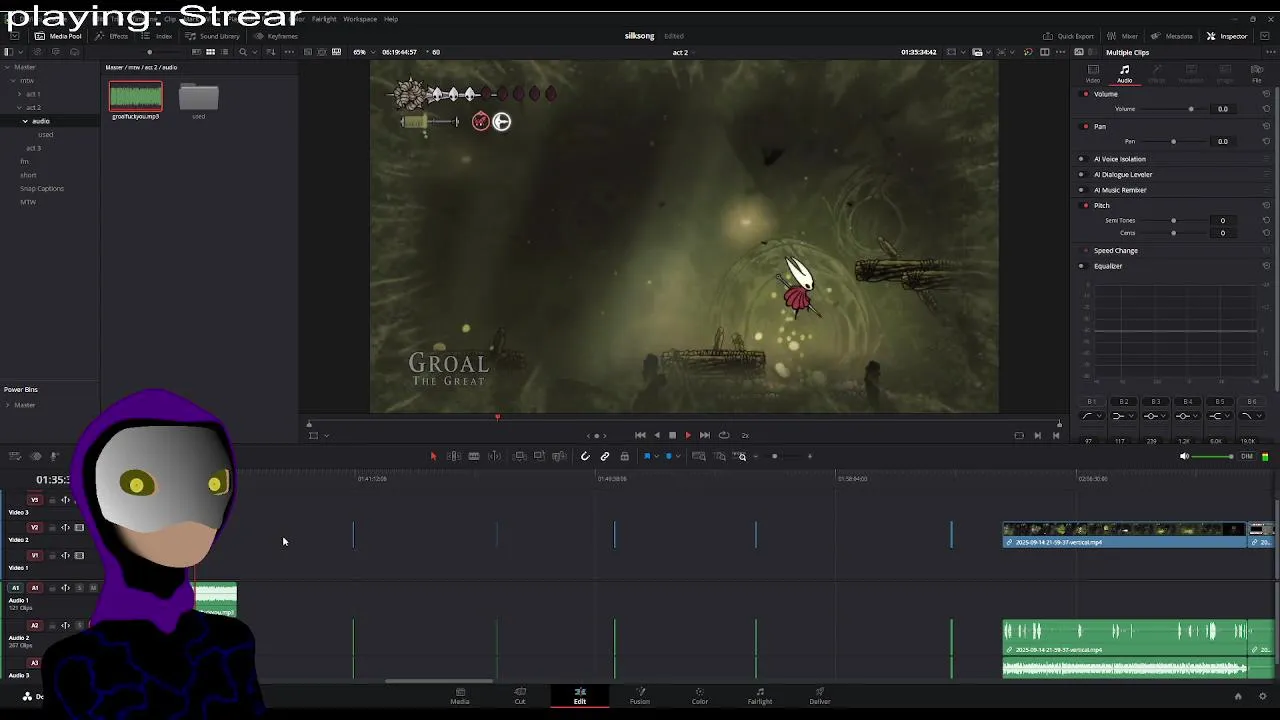Open the Help menu

(391, 19)
